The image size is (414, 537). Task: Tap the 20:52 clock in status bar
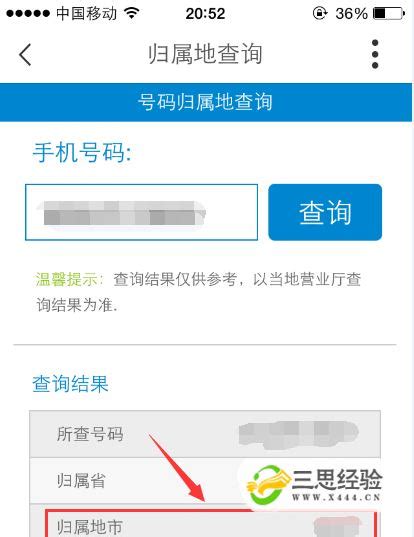(x=205, y=14)
